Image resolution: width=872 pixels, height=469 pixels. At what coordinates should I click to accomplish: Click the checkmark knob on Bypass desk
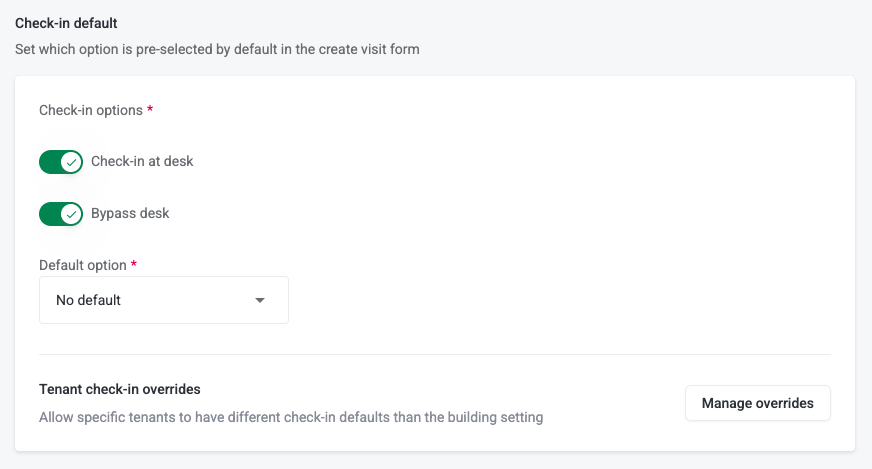pos(70,214)
